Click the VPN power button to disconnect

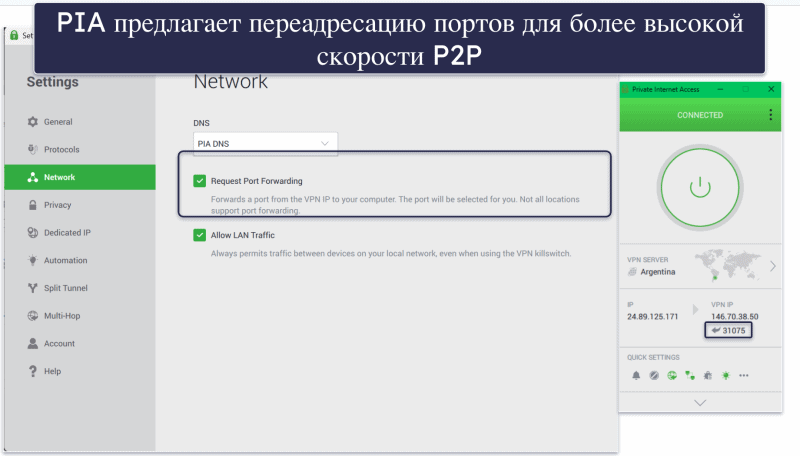pyautogui.click(x=700, y=188)
